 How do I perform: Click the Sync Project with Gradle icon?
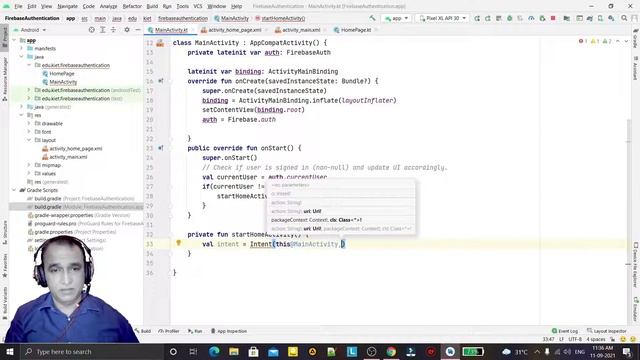(589, 18)
